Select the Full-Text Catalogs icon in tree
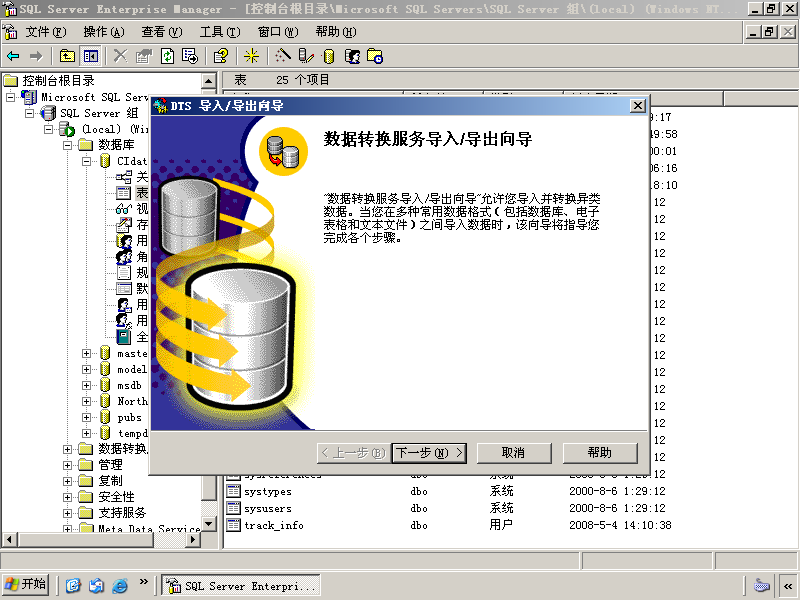Screen dimensions: 800x600 124,337
